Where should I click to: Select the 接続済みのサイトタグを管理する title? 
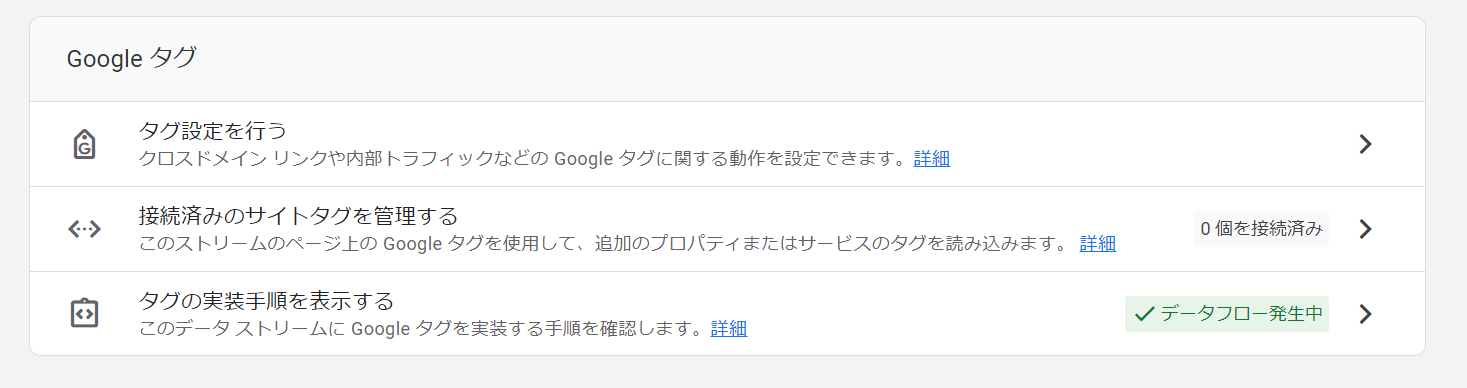[298, 216]
